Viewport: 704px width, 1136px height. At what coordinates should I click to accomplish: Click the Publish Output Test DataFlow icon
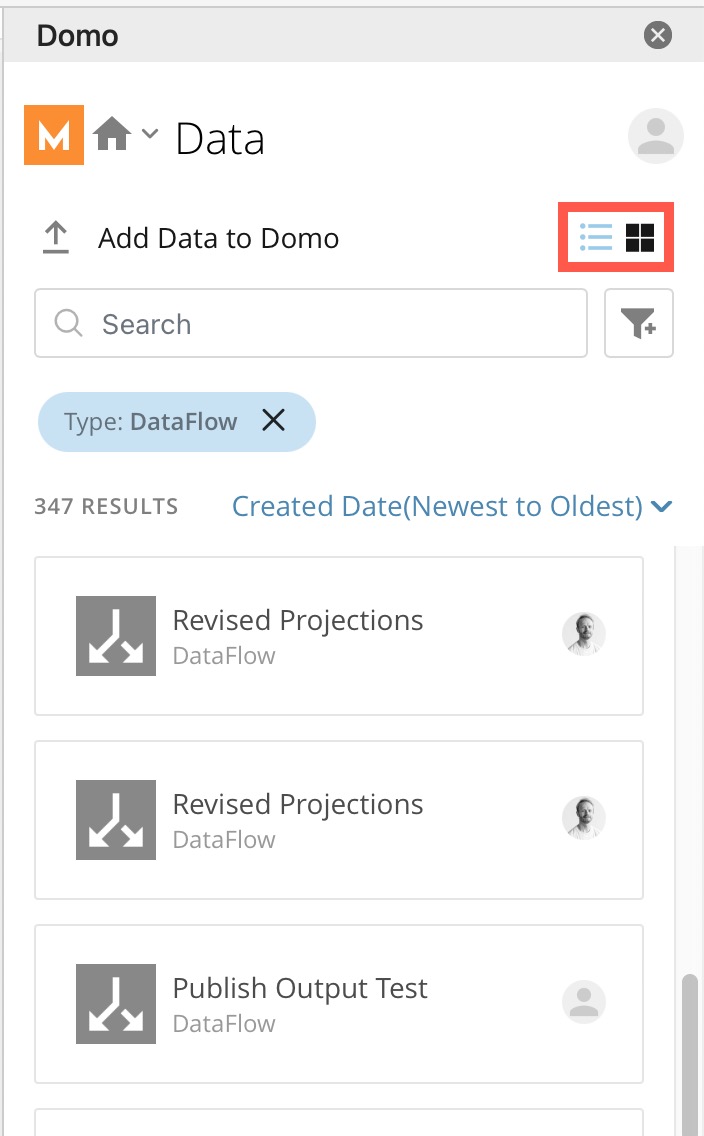click(115, 1004)
